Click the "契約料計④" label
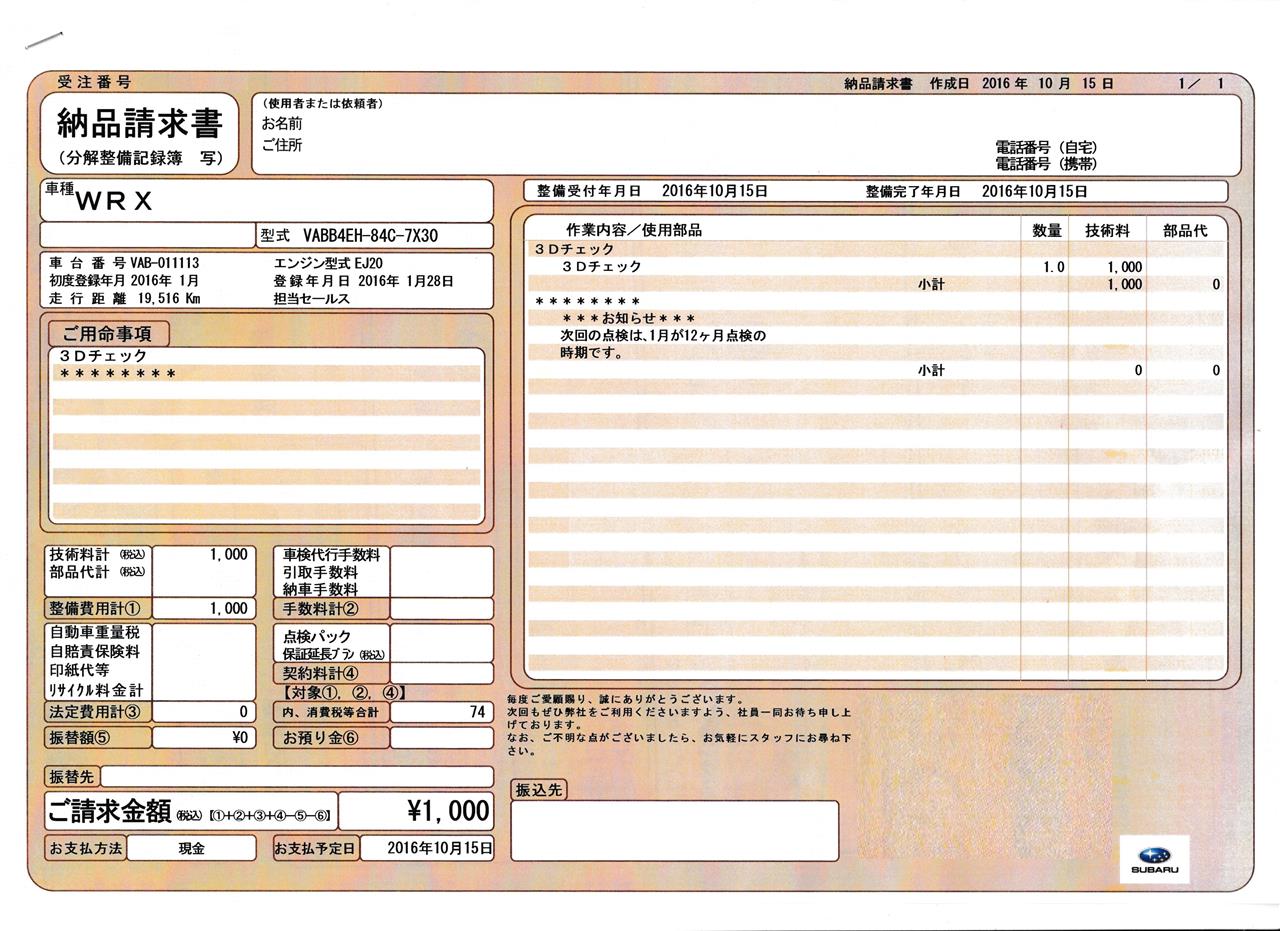This screenshot has width=1280, height=931. [320, 673]
